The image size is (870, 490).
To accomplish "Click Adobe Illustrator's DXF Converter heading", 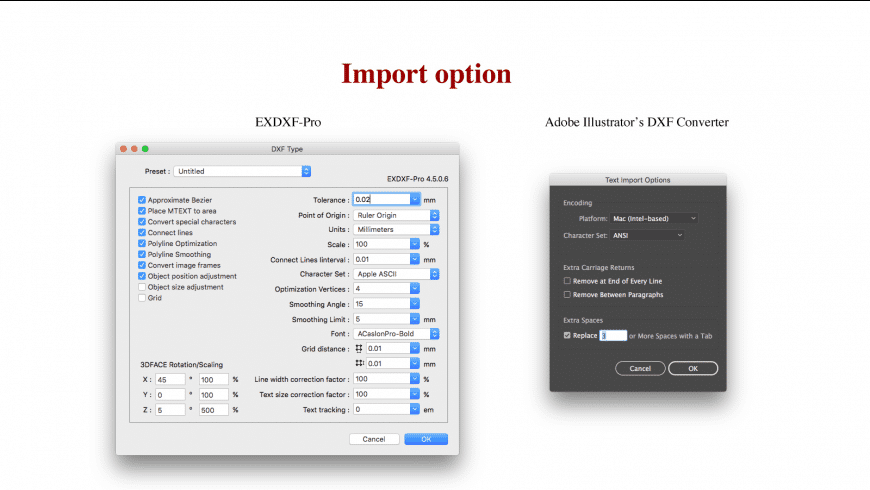I will [637, 122].
